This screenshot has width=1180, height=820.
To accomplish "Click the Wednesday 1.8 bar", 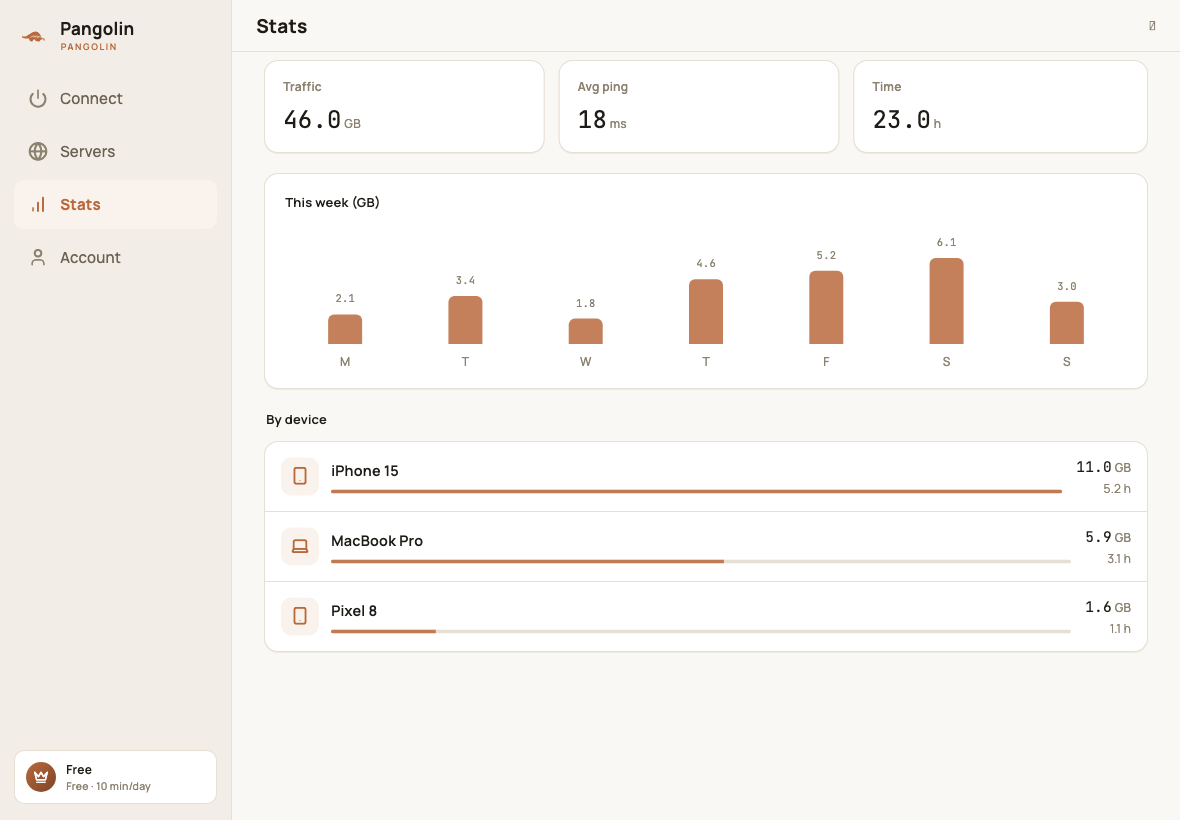I will (585, 331).
